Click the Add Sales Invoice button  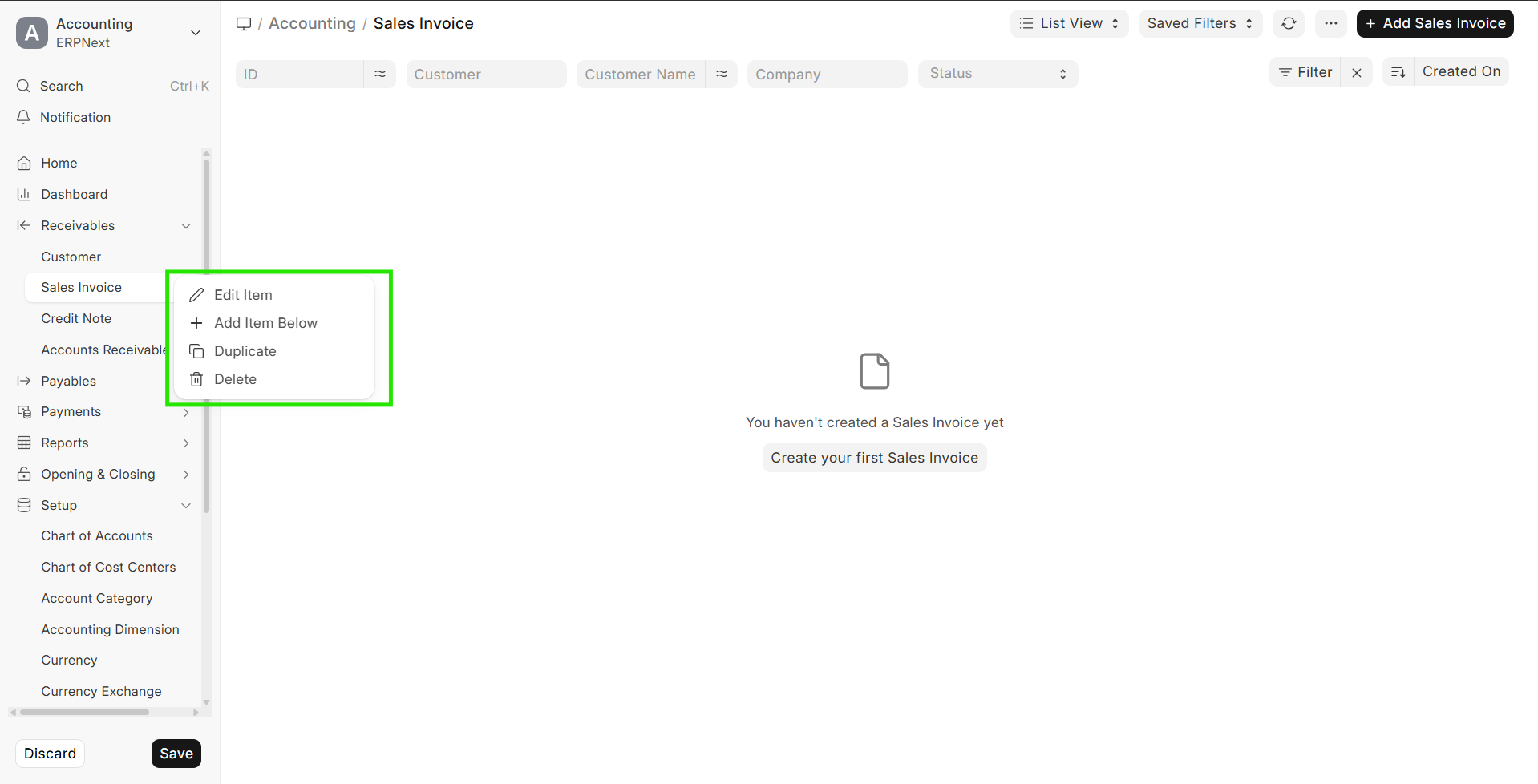pos(1435,24)
